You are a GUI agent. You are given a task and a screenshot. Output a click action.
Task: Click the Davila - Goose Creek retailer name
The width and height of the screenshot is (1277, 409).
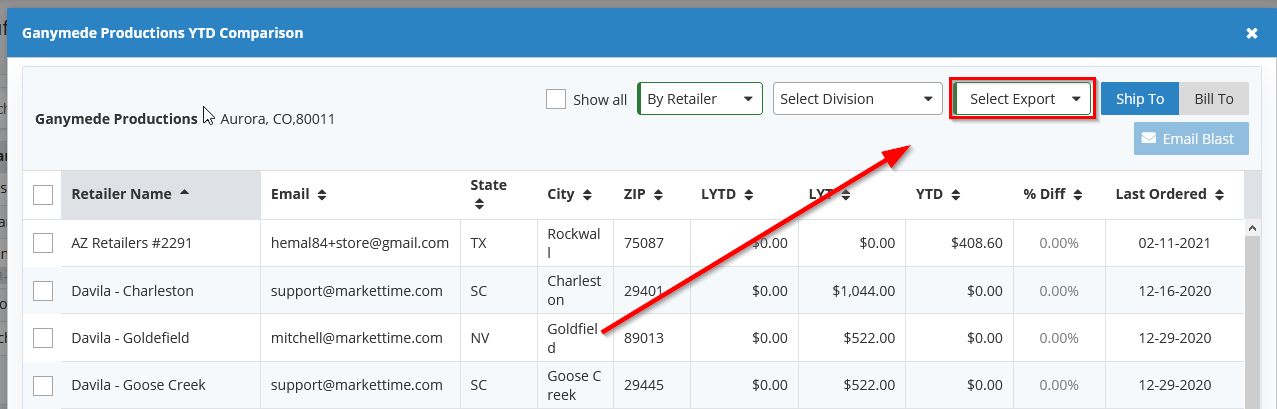pyautogui.click(x=136, y=385)
